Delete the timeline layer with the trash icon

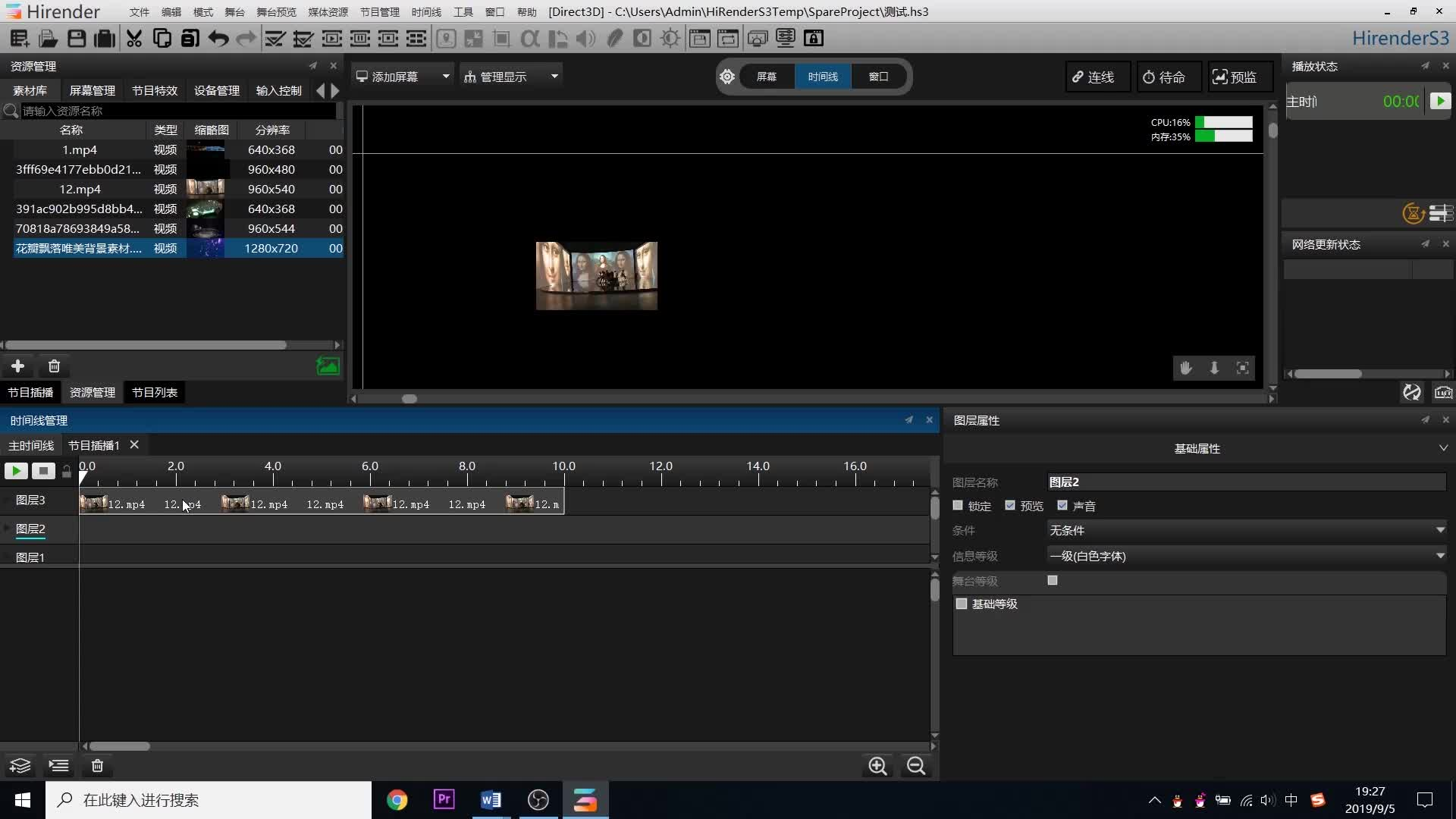[97, 766]
